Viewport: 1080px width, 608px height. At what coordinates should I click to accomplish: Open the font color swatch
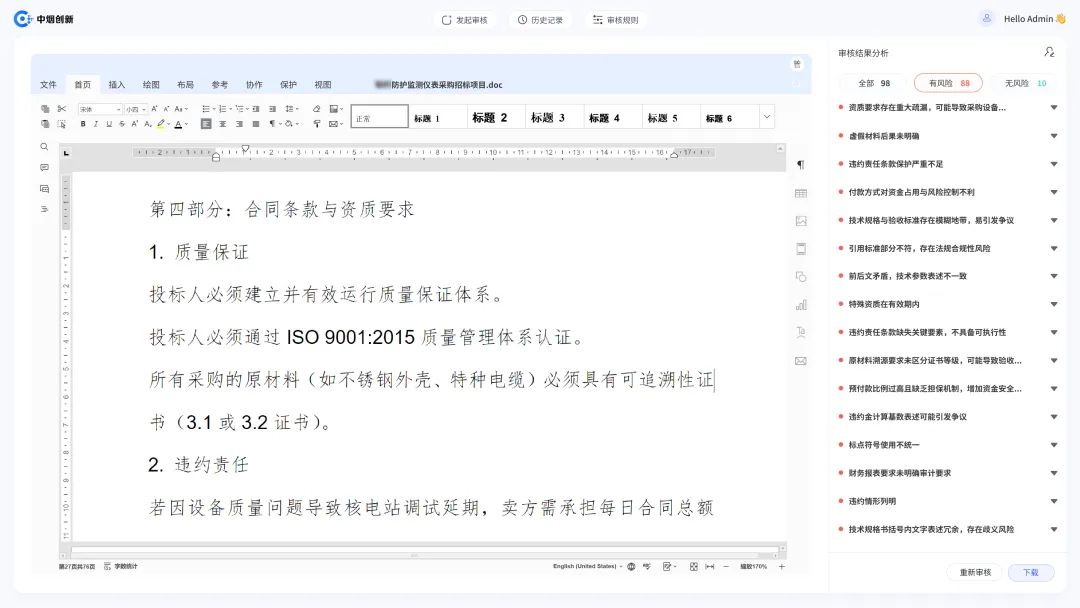click(178, 124)
